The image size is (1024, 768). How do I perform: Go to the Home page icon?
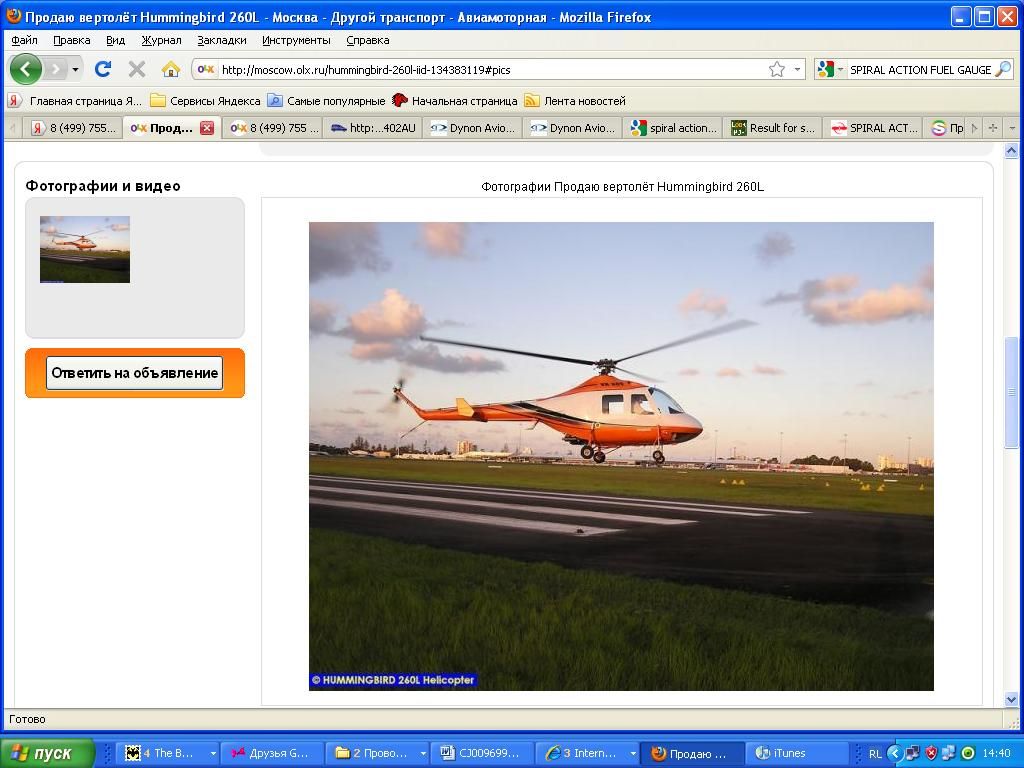(x=171, y=69)
